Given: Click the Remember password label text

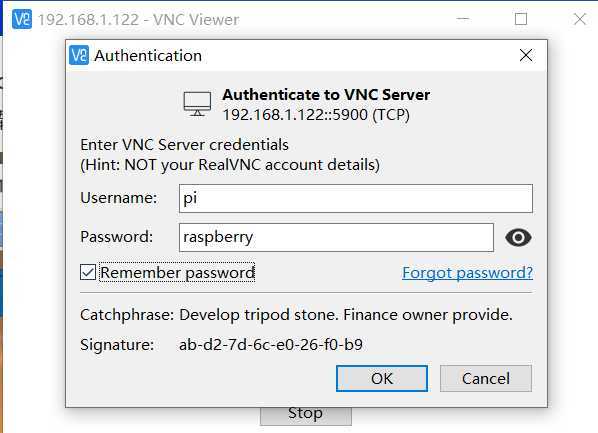Looking at the screenshot, I should point(177,272).
